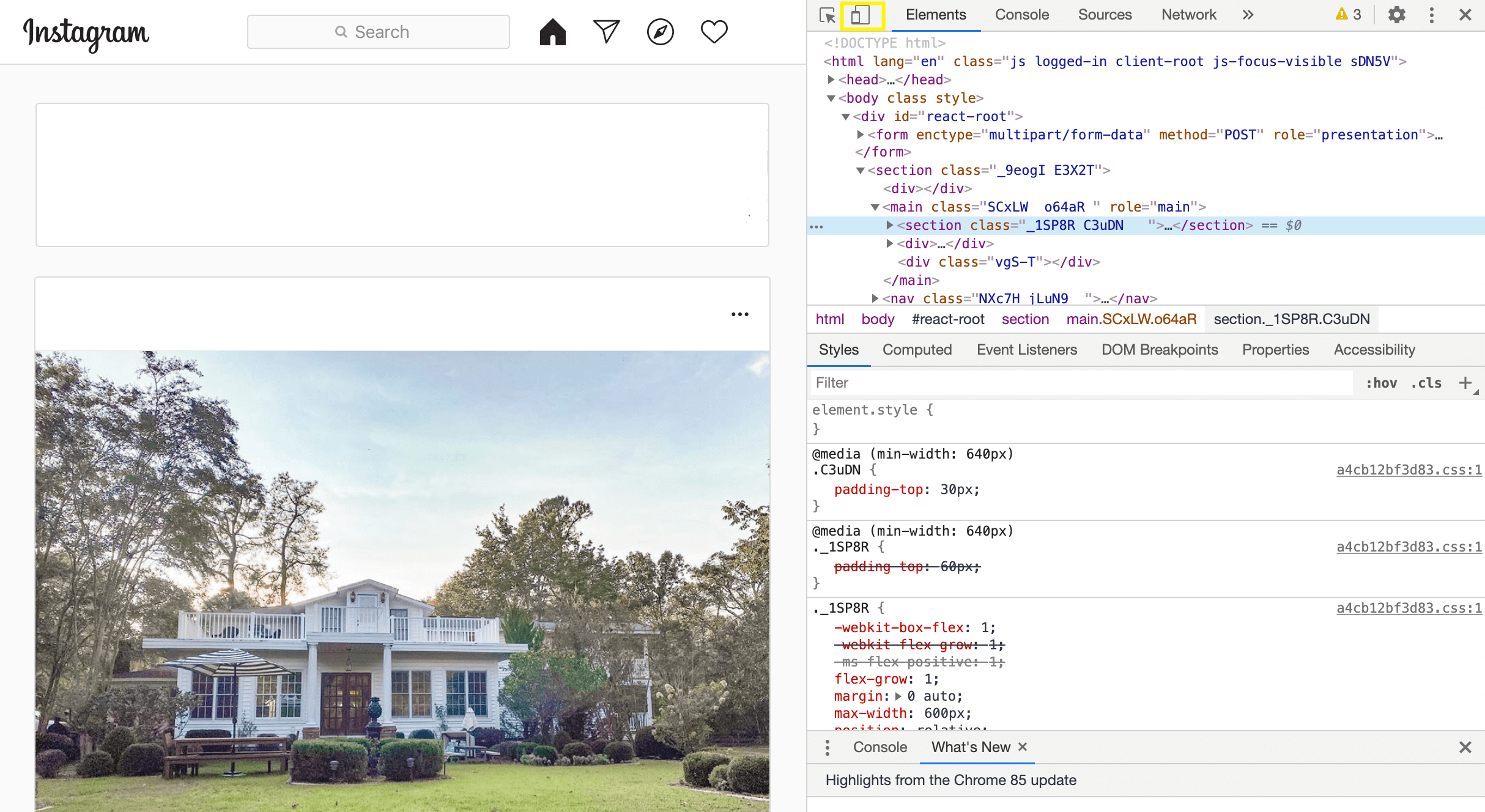Screen dimensions: 1485x812
Task: Expand the head element in DOM tree
Action: point(831,79)
